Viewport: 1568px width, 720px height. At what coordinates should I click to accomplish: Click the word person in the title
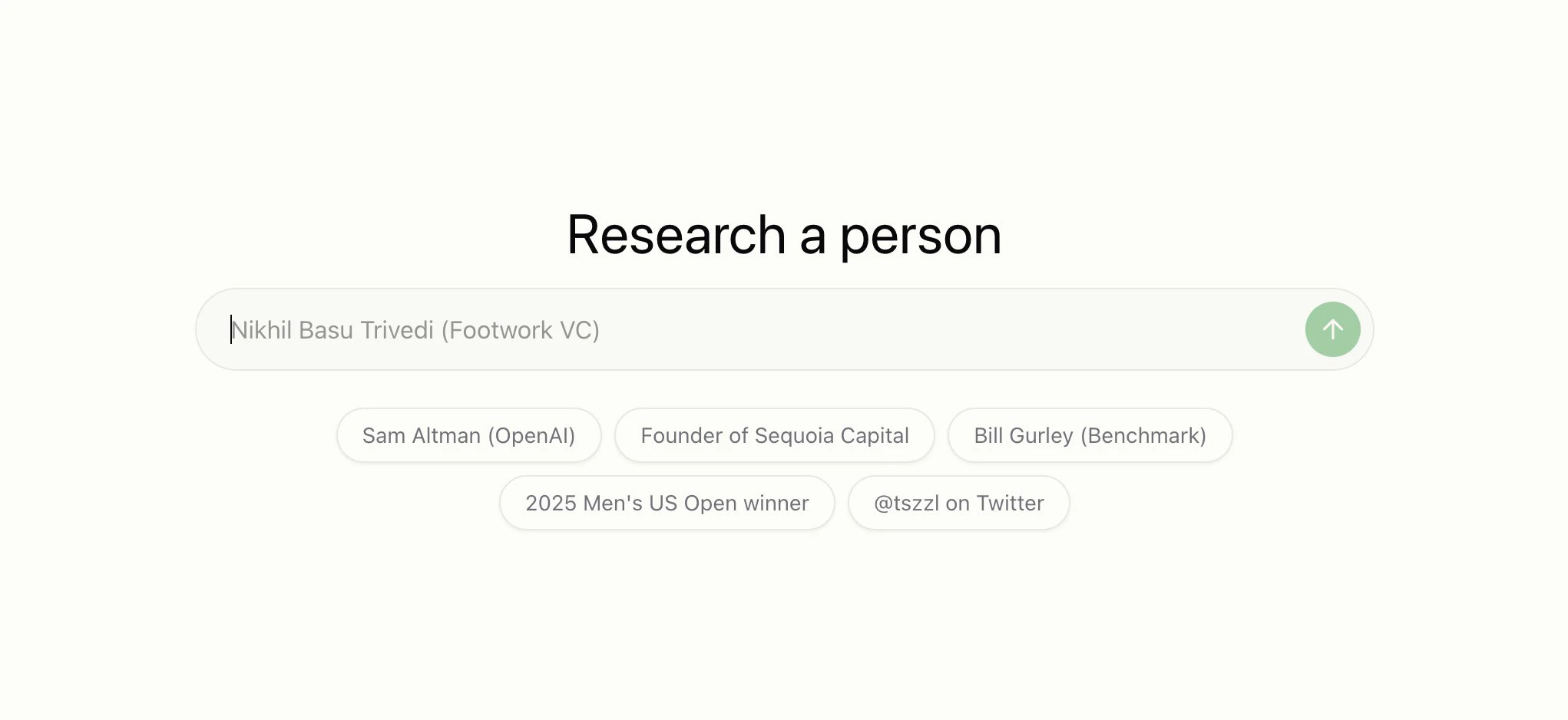point(921,238)
